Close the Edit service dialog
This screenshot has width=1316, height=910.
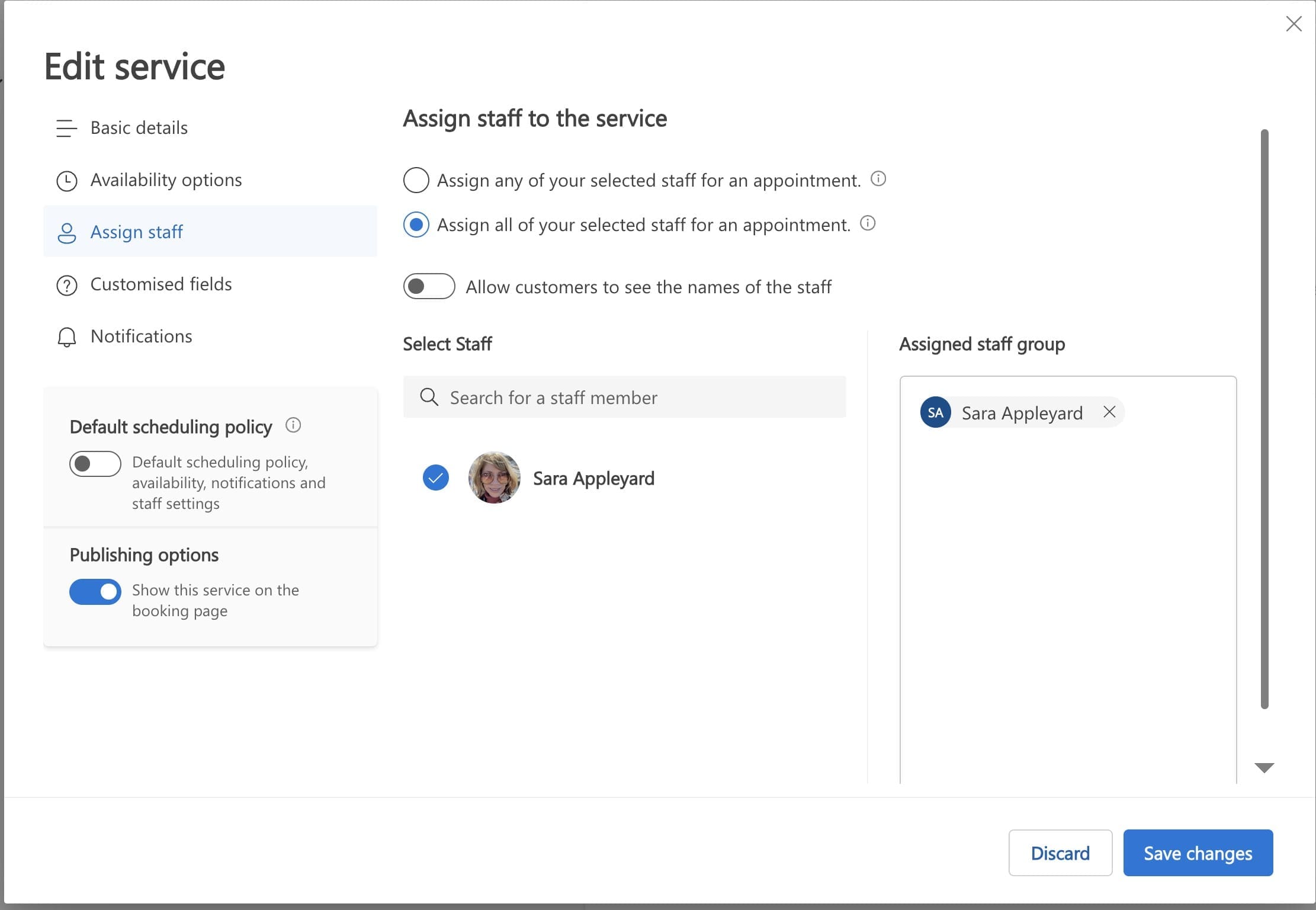(x=1293, y=24)
